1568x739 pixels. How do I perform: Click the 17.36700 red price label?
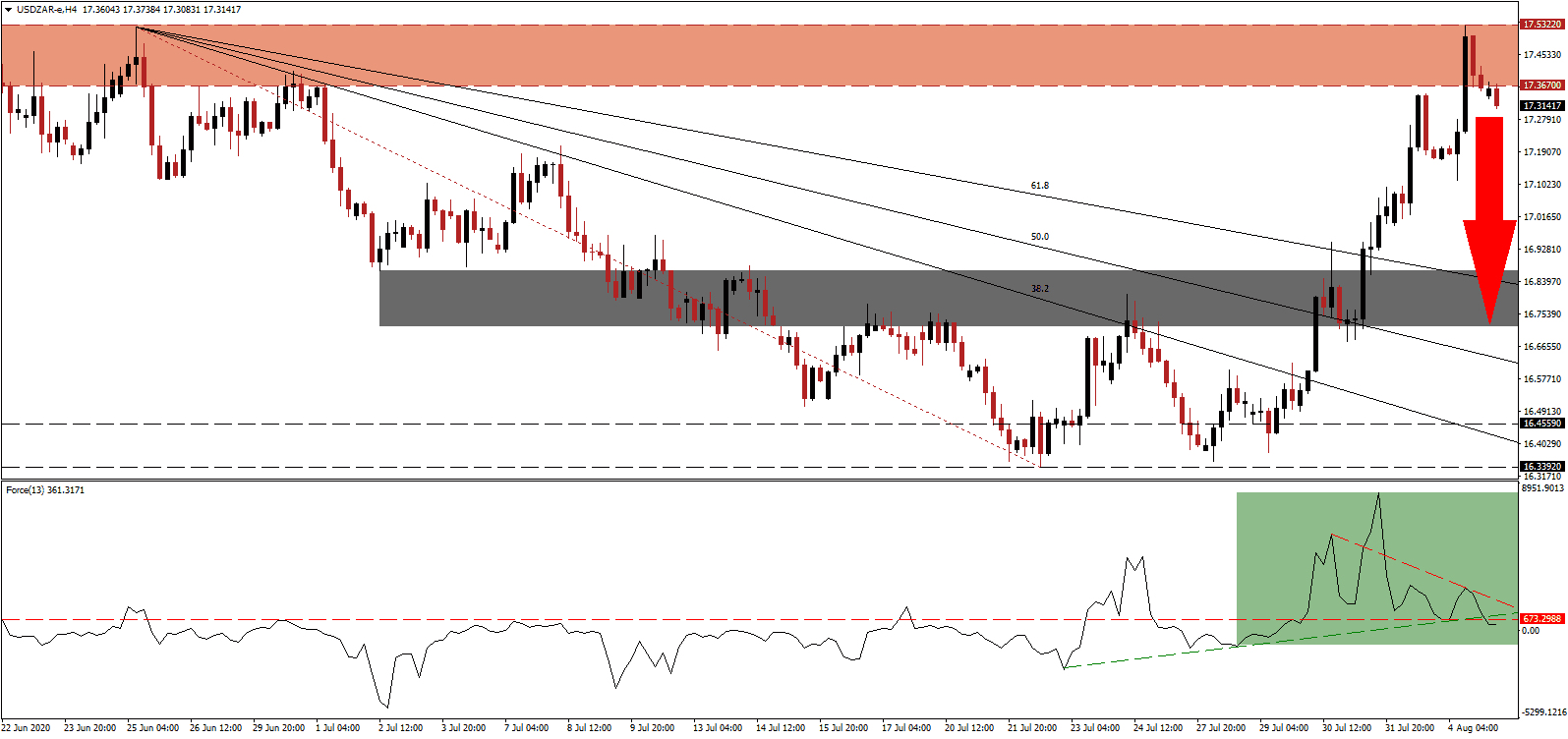point(1541,85)
